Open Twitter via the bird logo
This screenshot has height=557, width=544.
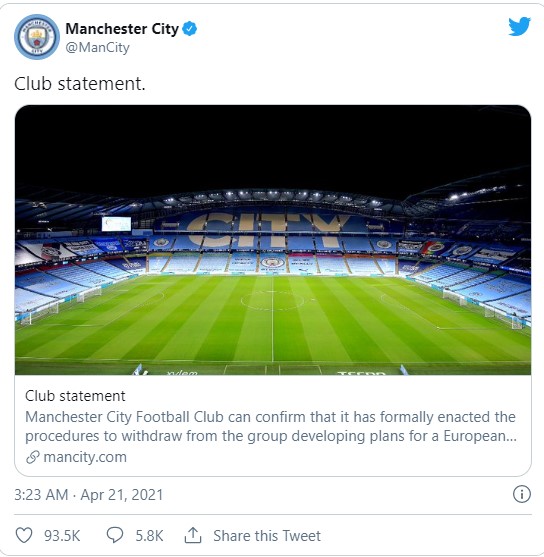519,26
